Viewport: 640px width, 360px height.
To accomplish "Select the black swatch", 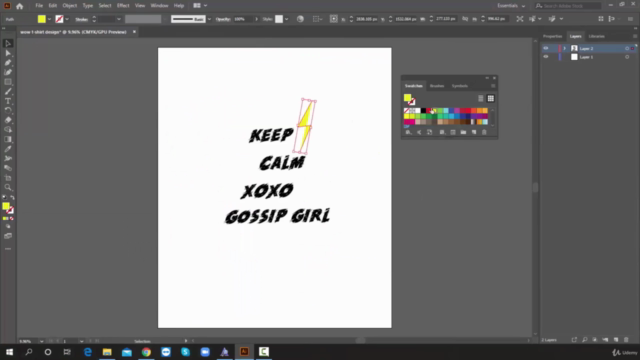I will click(423, 111).
